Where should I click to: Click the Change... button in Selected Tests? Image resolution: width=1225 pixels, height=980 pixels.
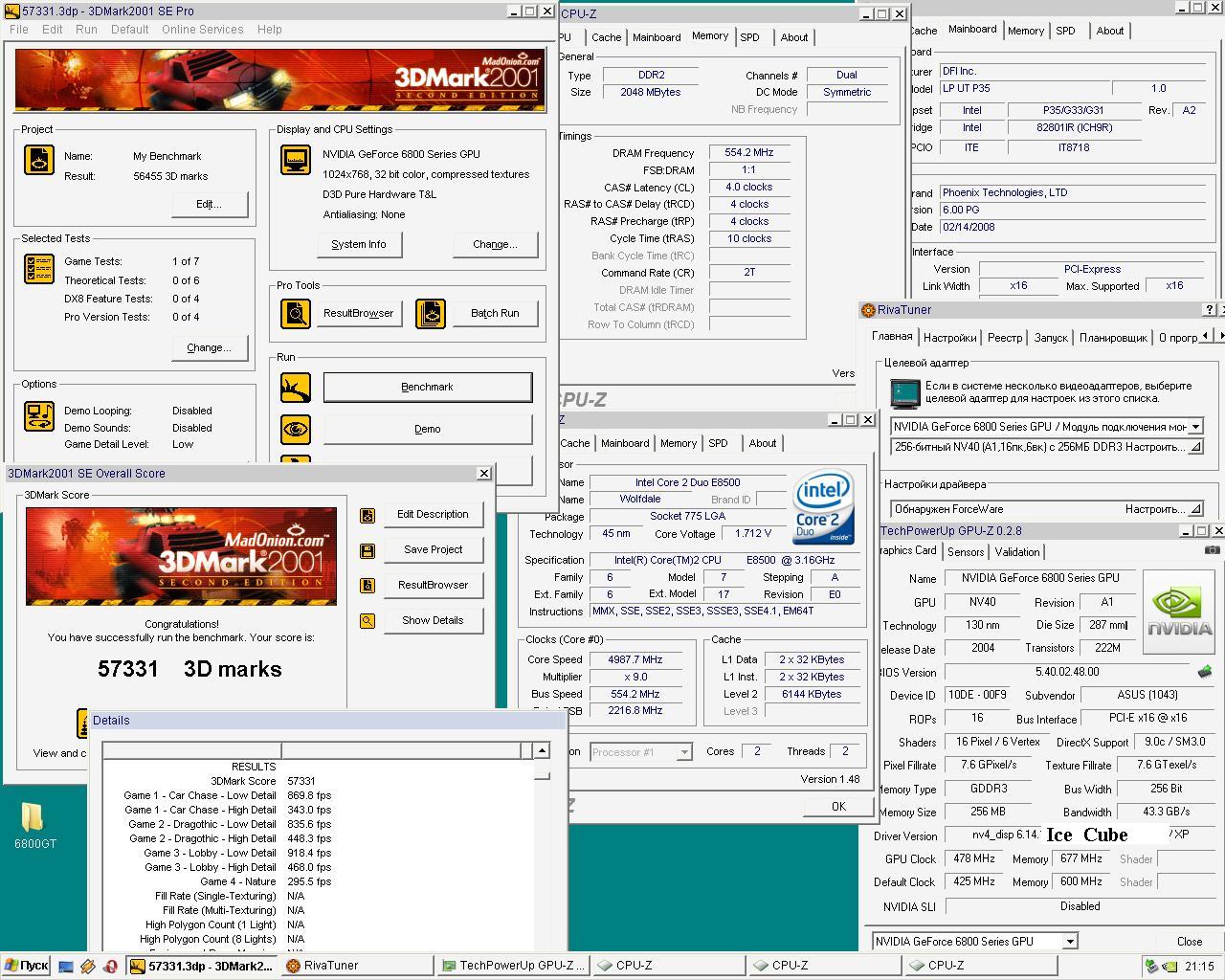coord(210,347)
